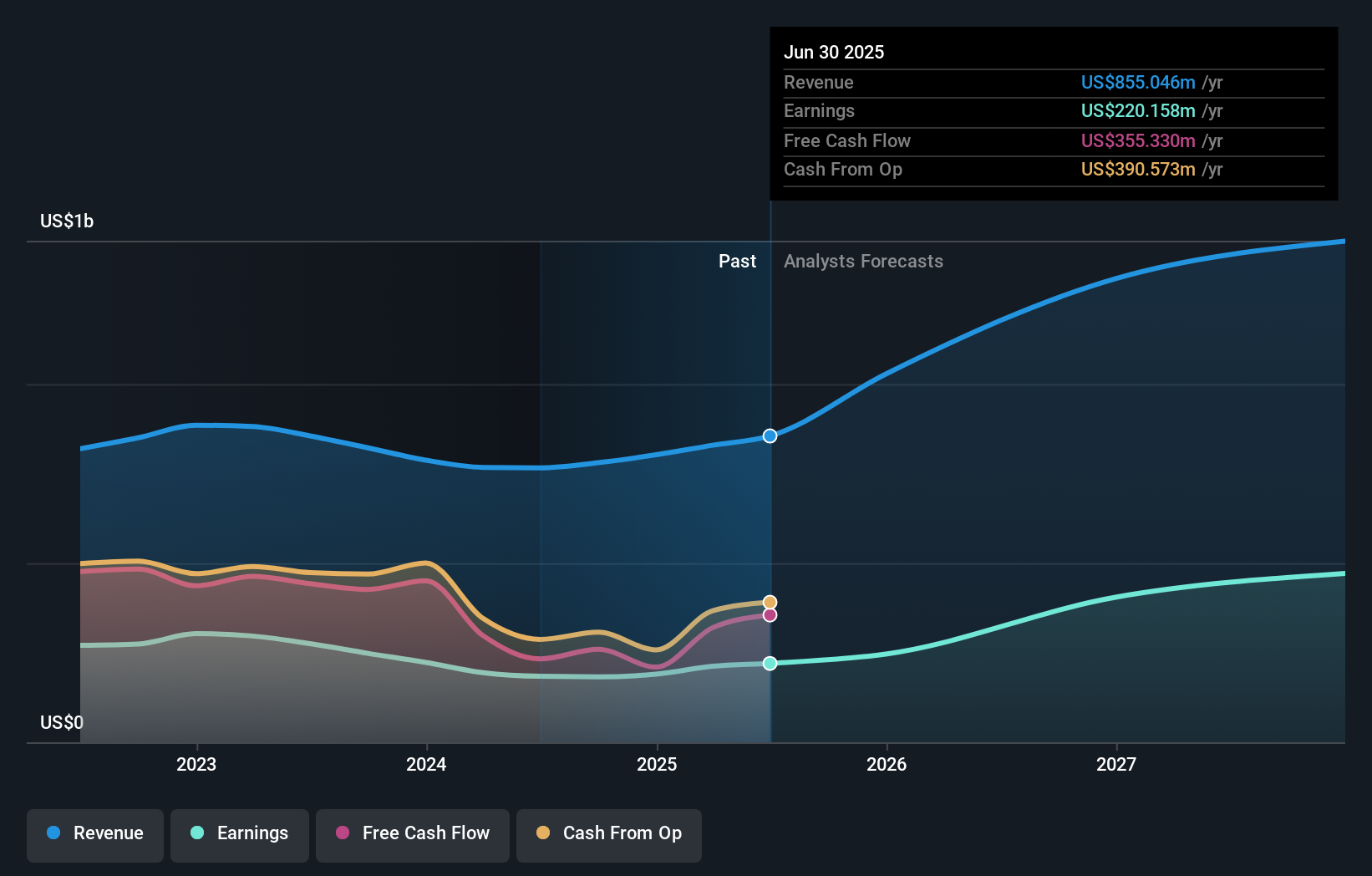Click the US$220.158m earnings value
The height and width of the screenshot is (876, 1372).
point(1138,110)
